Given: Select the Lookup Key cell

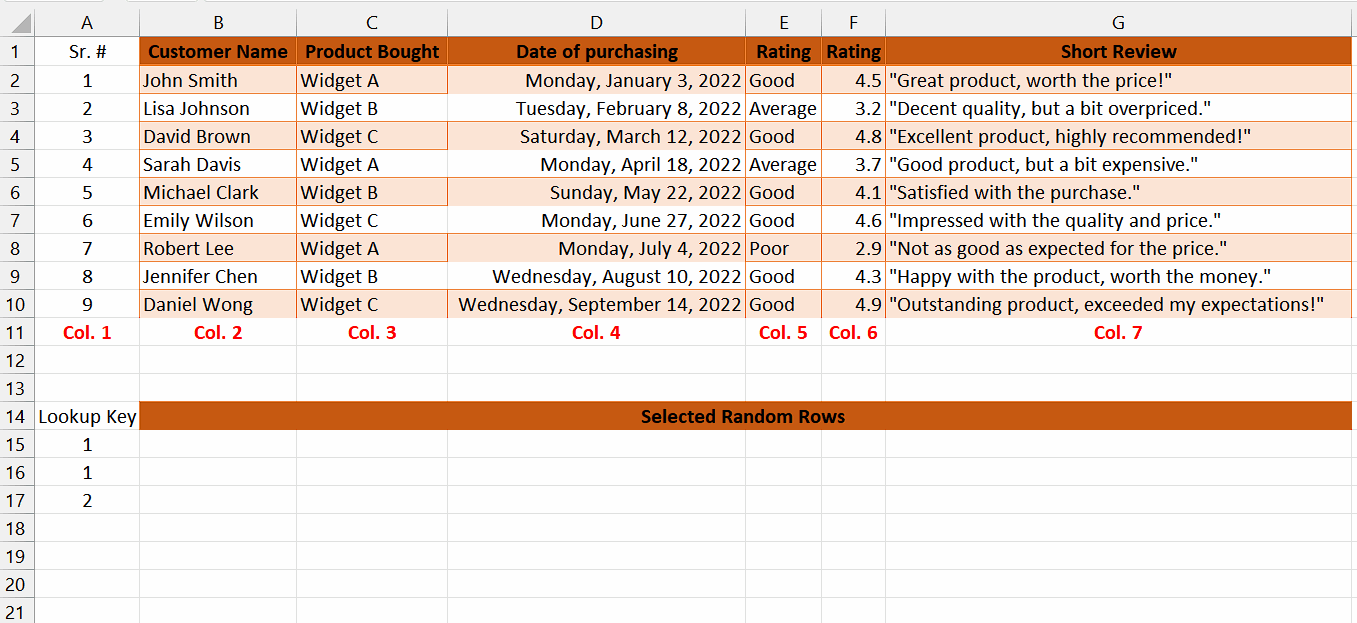Looking at the screenshot, I should pyautogui.click(x=87, y=416).
